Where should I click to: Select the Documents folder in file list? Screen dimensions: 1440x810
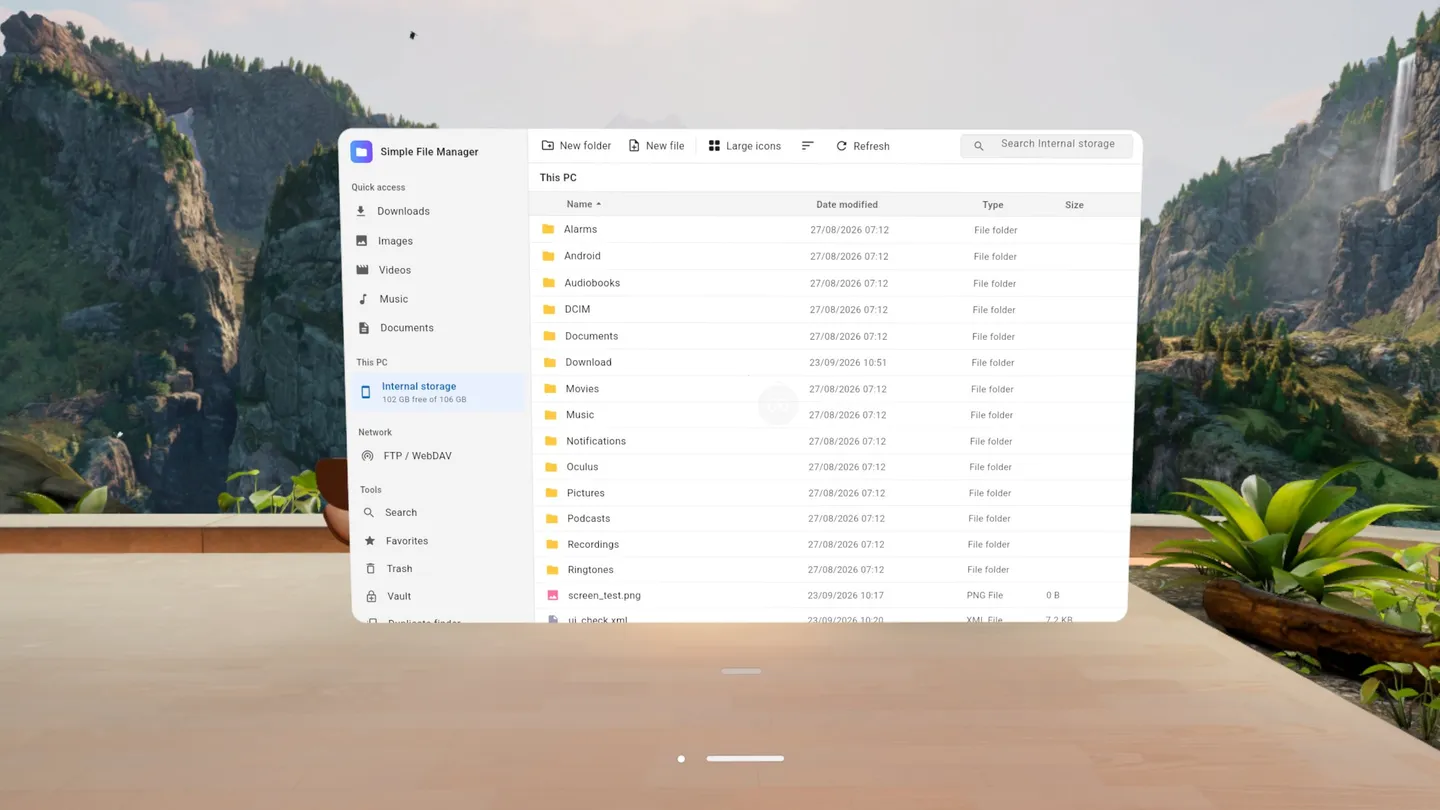click(x=835, y=336)
